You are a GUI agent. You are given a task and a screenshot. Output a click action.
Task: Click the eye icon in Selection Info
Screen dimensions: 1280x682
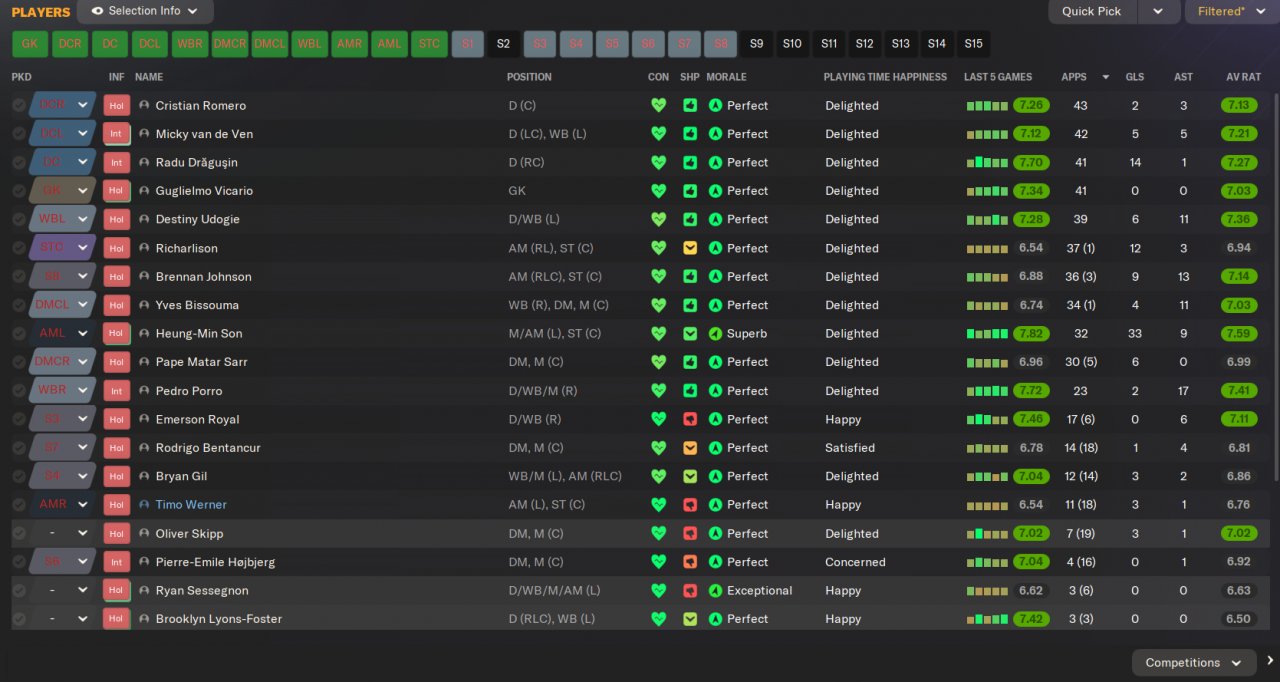97,11
